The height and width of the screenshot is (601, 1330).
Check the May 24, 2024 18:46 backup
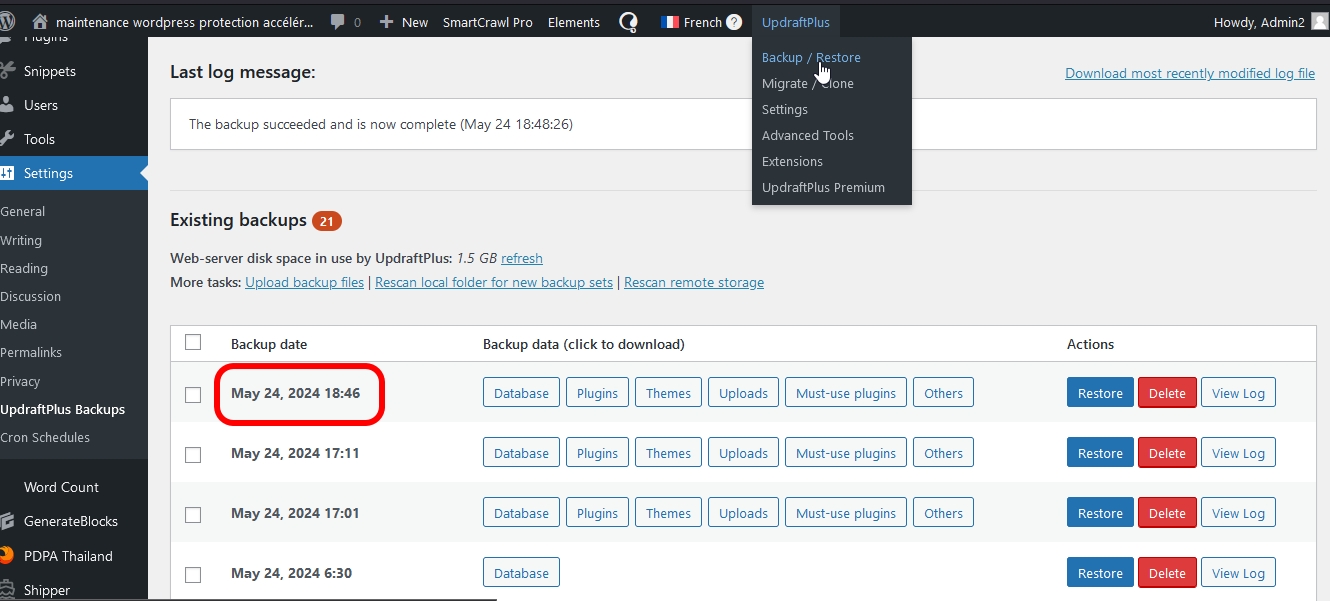pyautogui.click(x=193, y=395)
